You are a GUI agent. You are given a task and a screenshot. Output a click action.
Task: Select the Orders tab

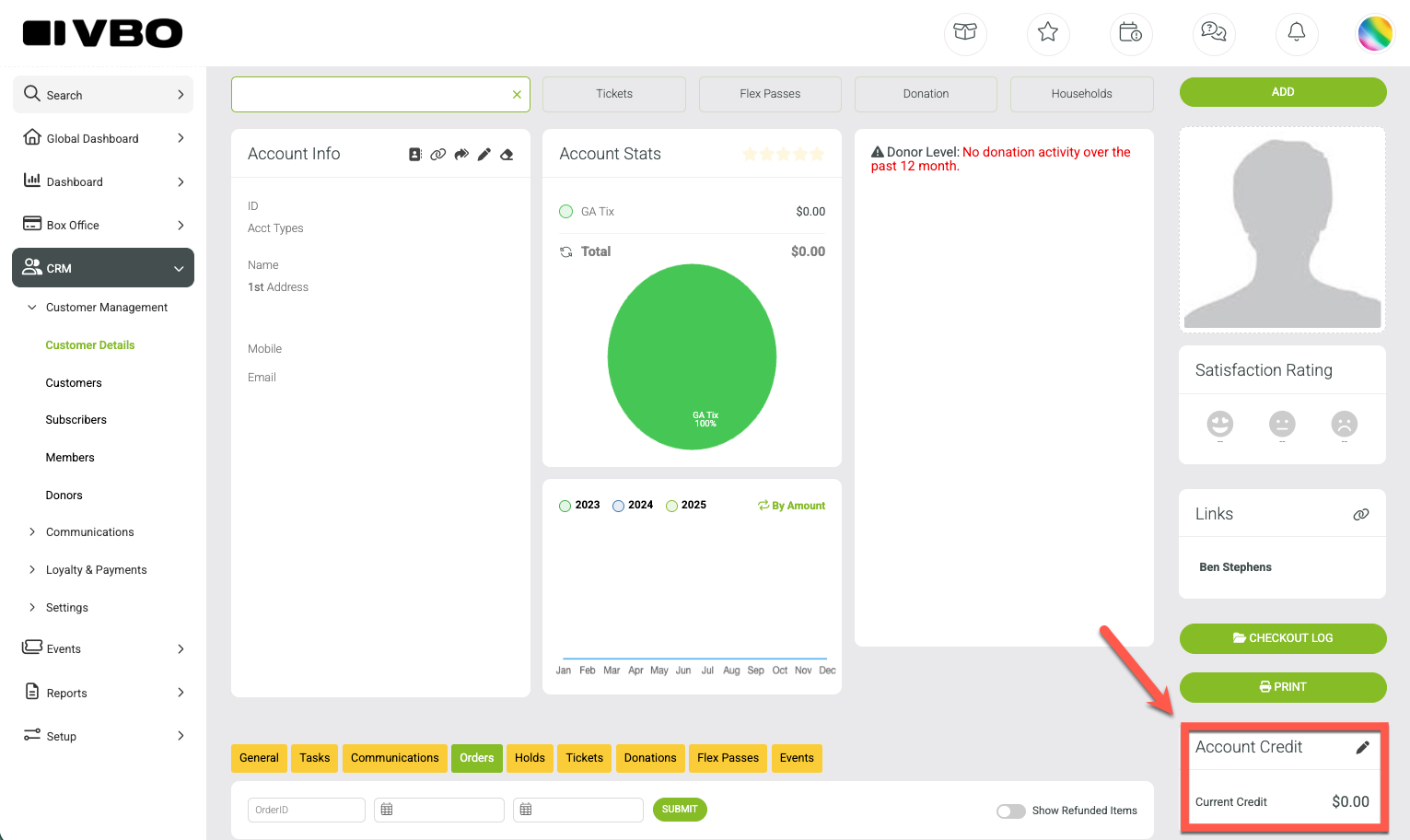(477, 758)
